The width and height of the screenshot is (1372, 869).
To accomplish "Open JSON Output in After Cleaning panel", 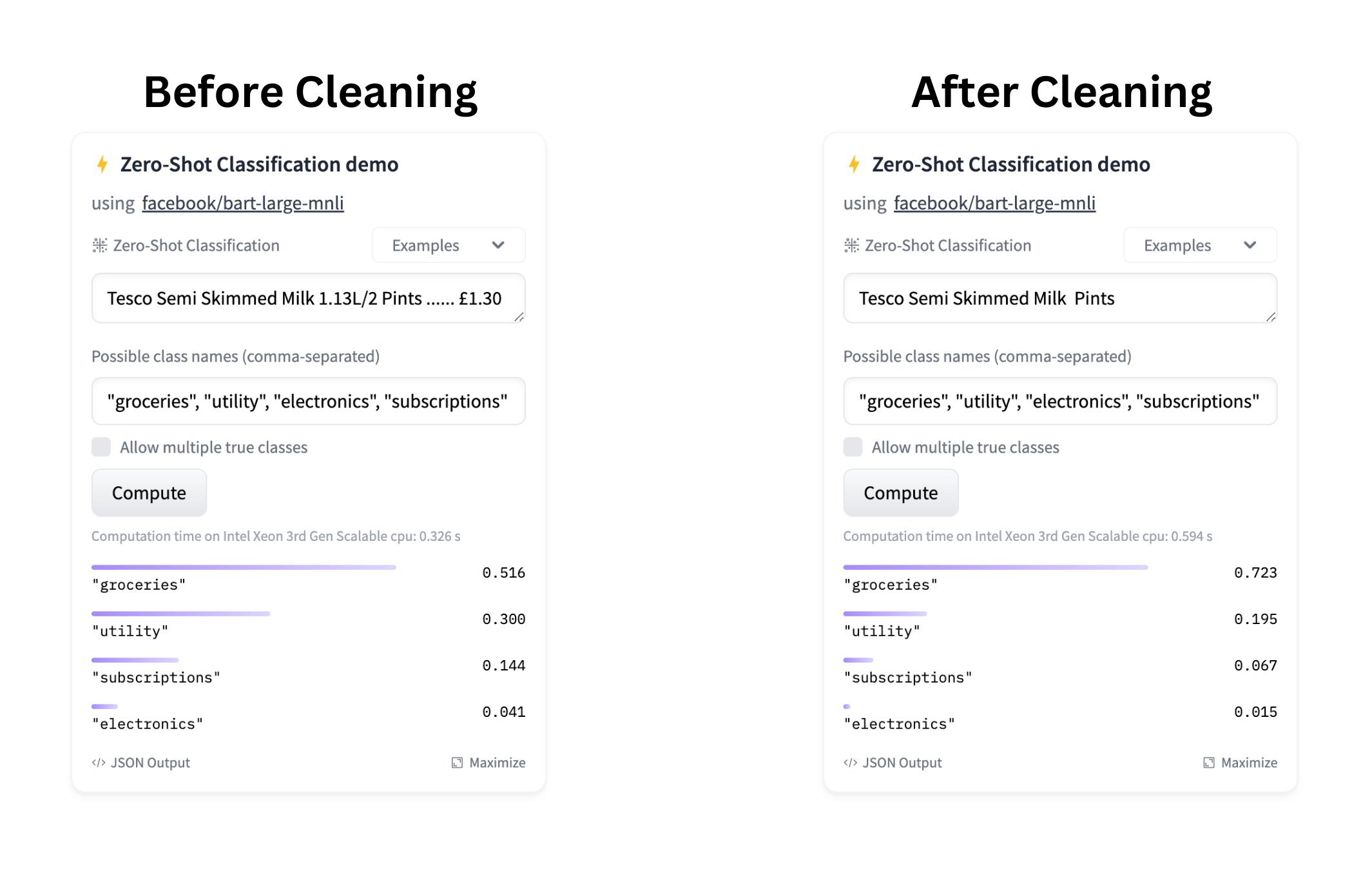I will tap(893, 763).
